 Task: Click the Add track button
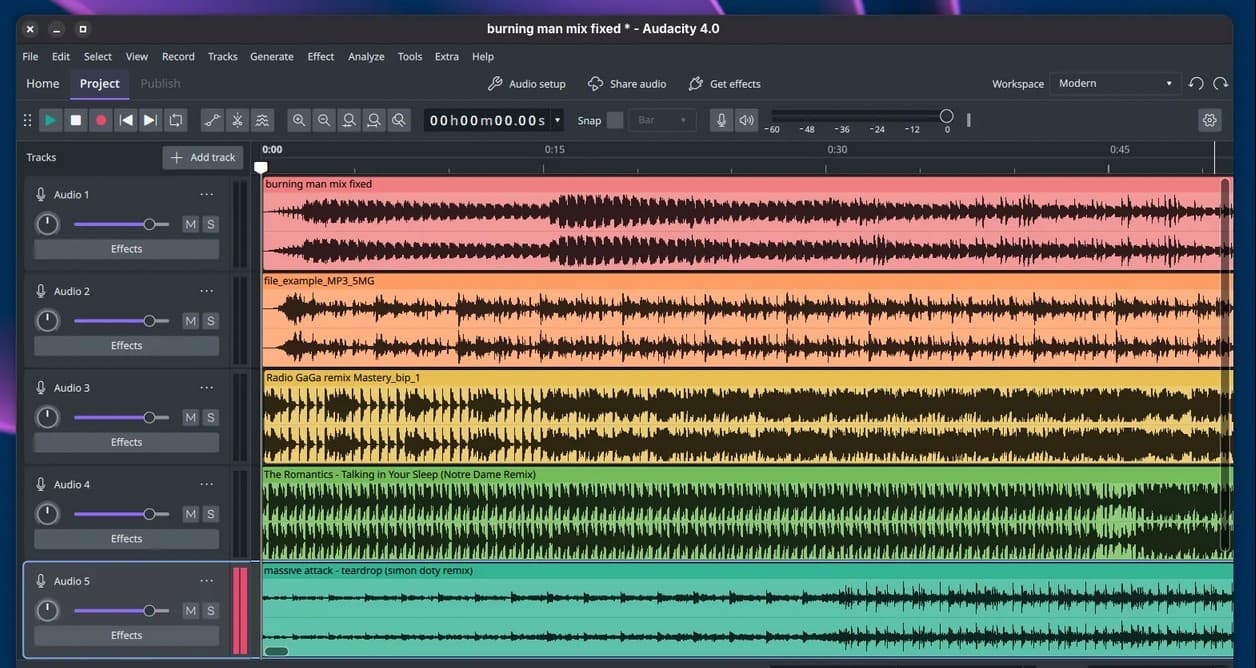click(x=203, y=157)
